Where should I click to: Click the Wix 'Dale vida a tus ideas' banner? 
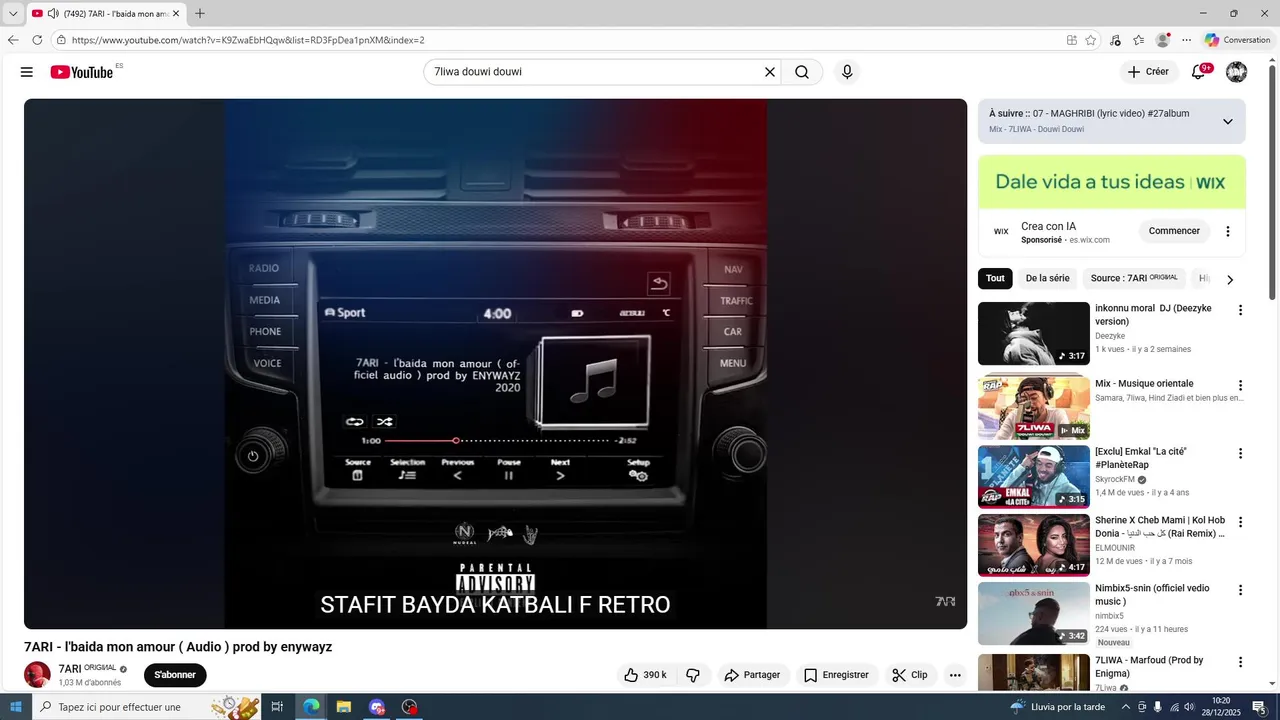[1112, 182]
